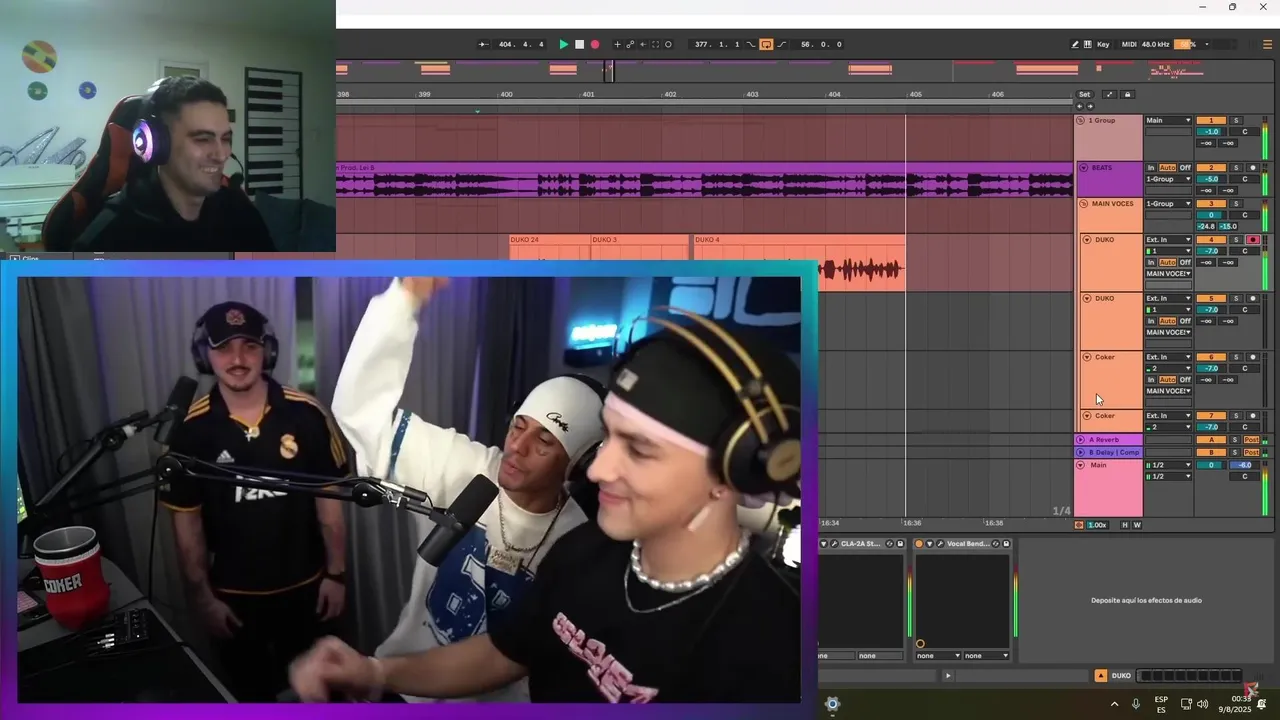1280x720 pixels.
Task: Fold the BEATS track
Action: click(1084, 168)
